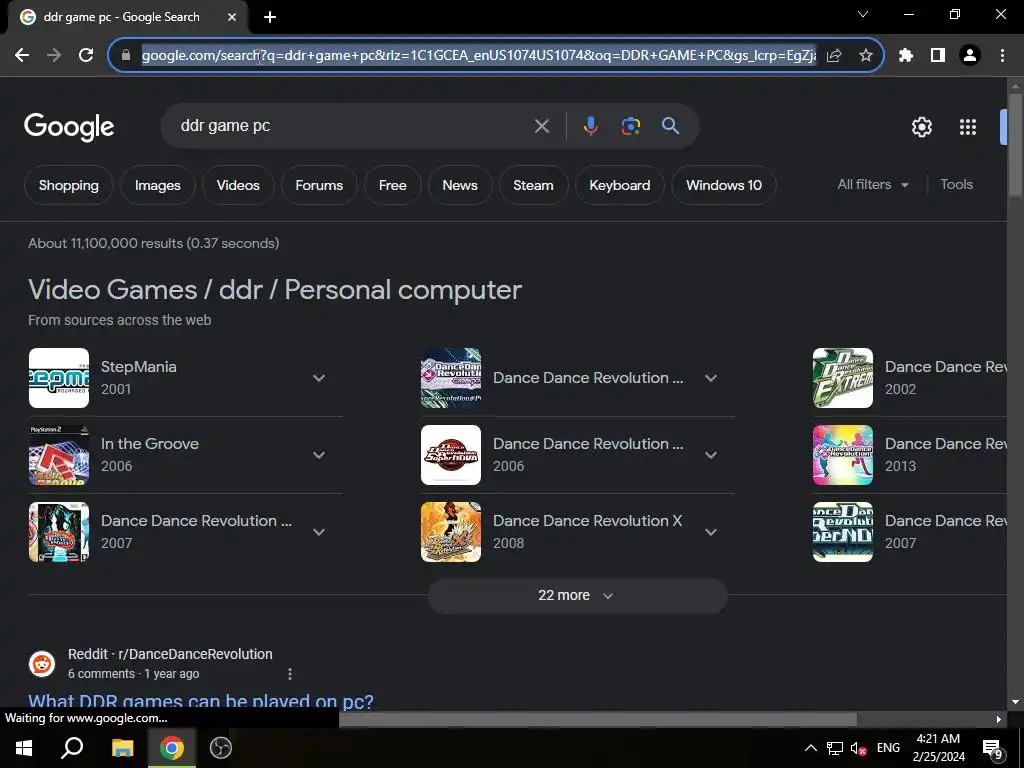Open the Windows Start menu
This screenshot has height=768, width=1024.
coord(24,748)
